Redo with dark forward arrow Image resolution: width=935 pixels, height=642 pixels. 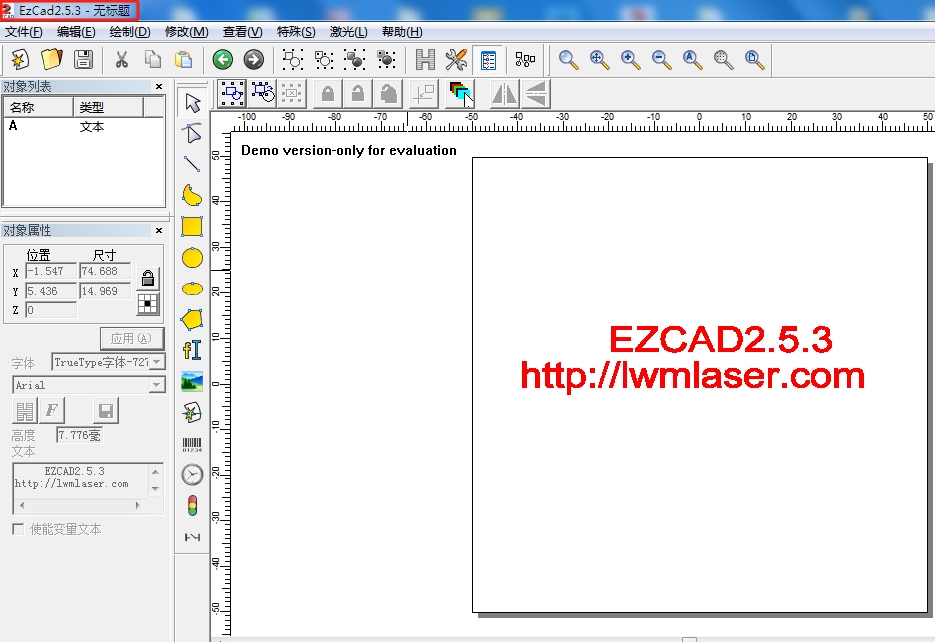[253, 60]
